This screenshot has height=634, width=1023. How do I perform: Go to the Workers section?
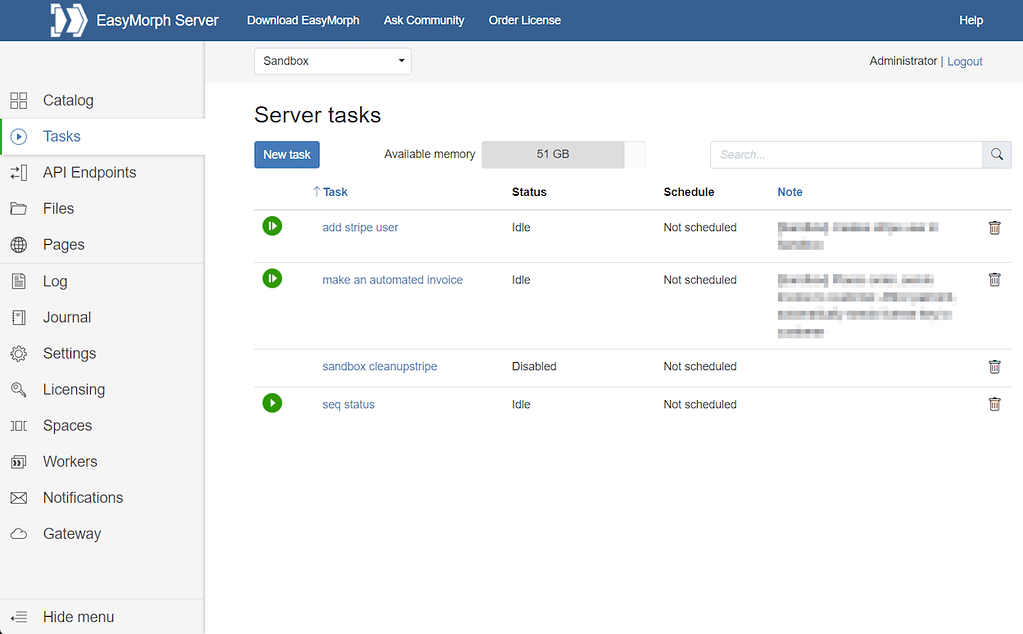70,462
